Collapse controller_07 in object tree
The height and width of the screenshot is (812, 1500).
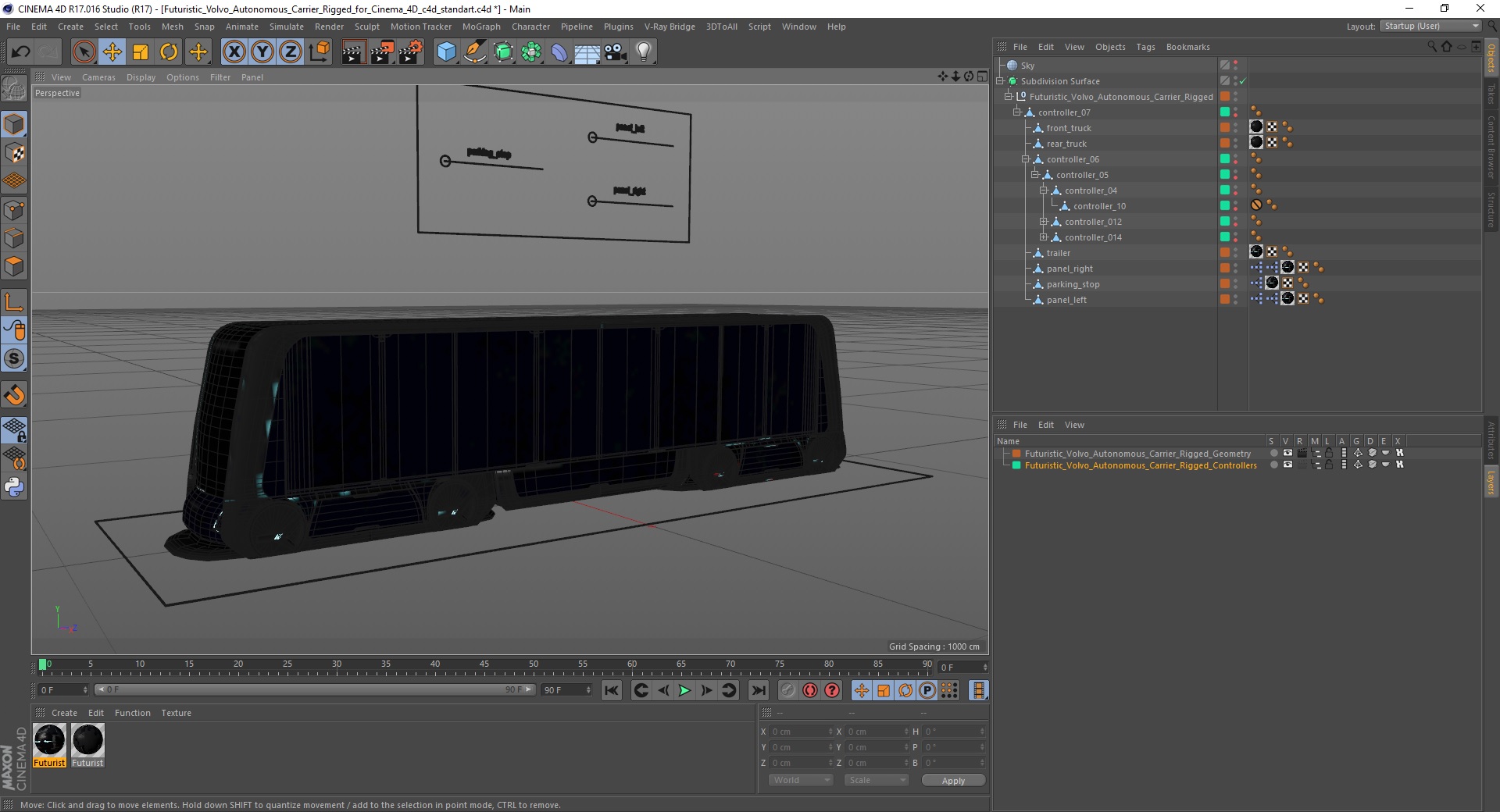tap(1017, 112)
